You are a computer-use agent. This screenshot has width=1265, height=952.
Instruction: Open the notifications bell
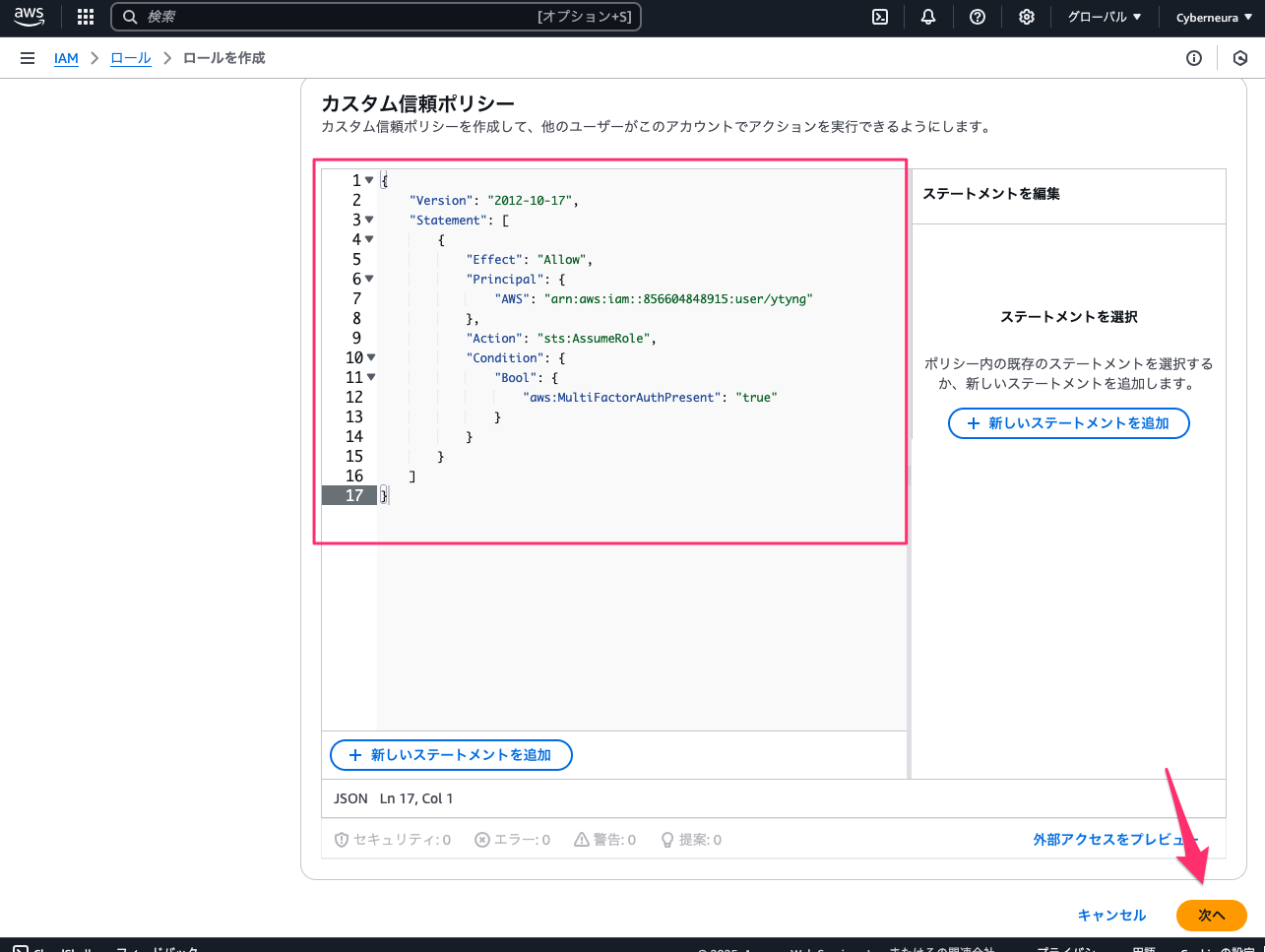[x=928, y=17]
